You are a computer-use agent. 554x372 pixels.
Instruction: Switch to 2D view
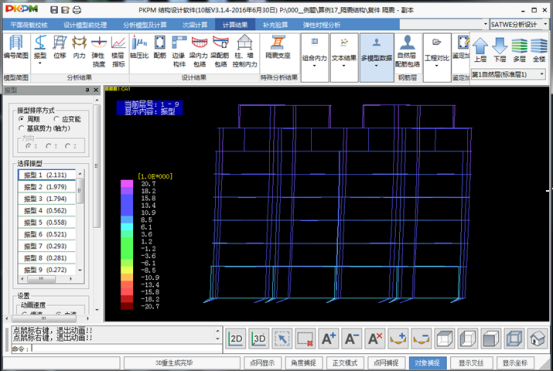236,339
